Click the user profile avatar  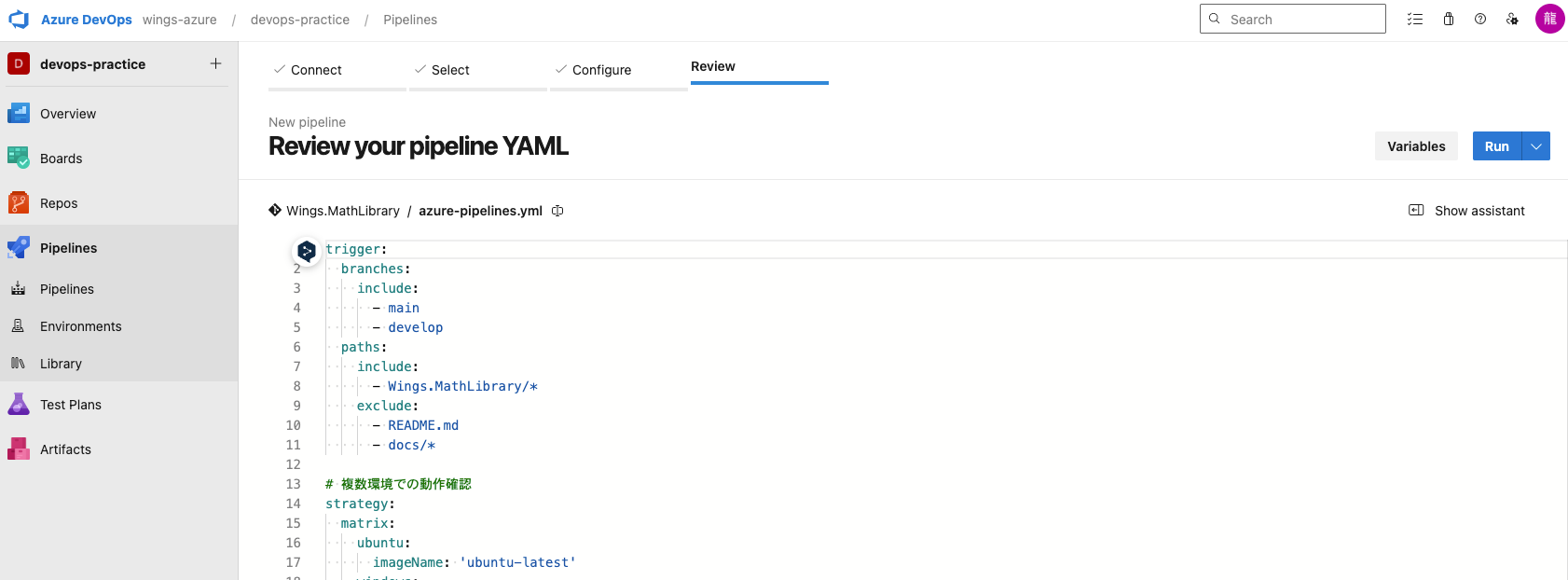1549,19
